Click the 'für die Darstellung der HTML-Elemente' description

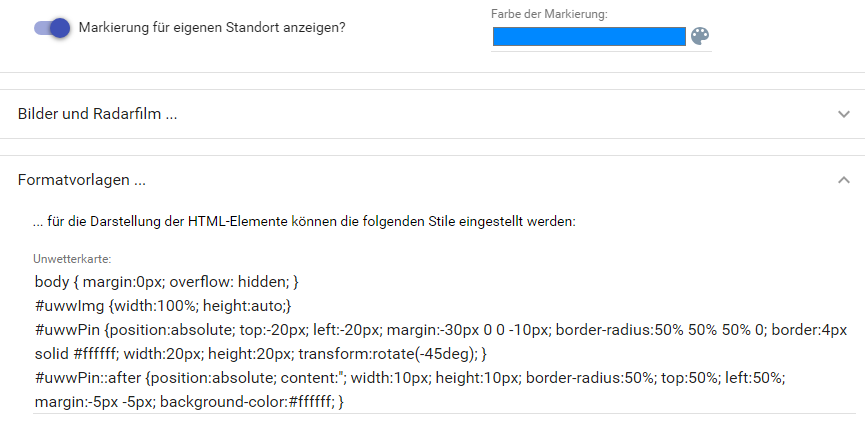(x=167, y=222)
